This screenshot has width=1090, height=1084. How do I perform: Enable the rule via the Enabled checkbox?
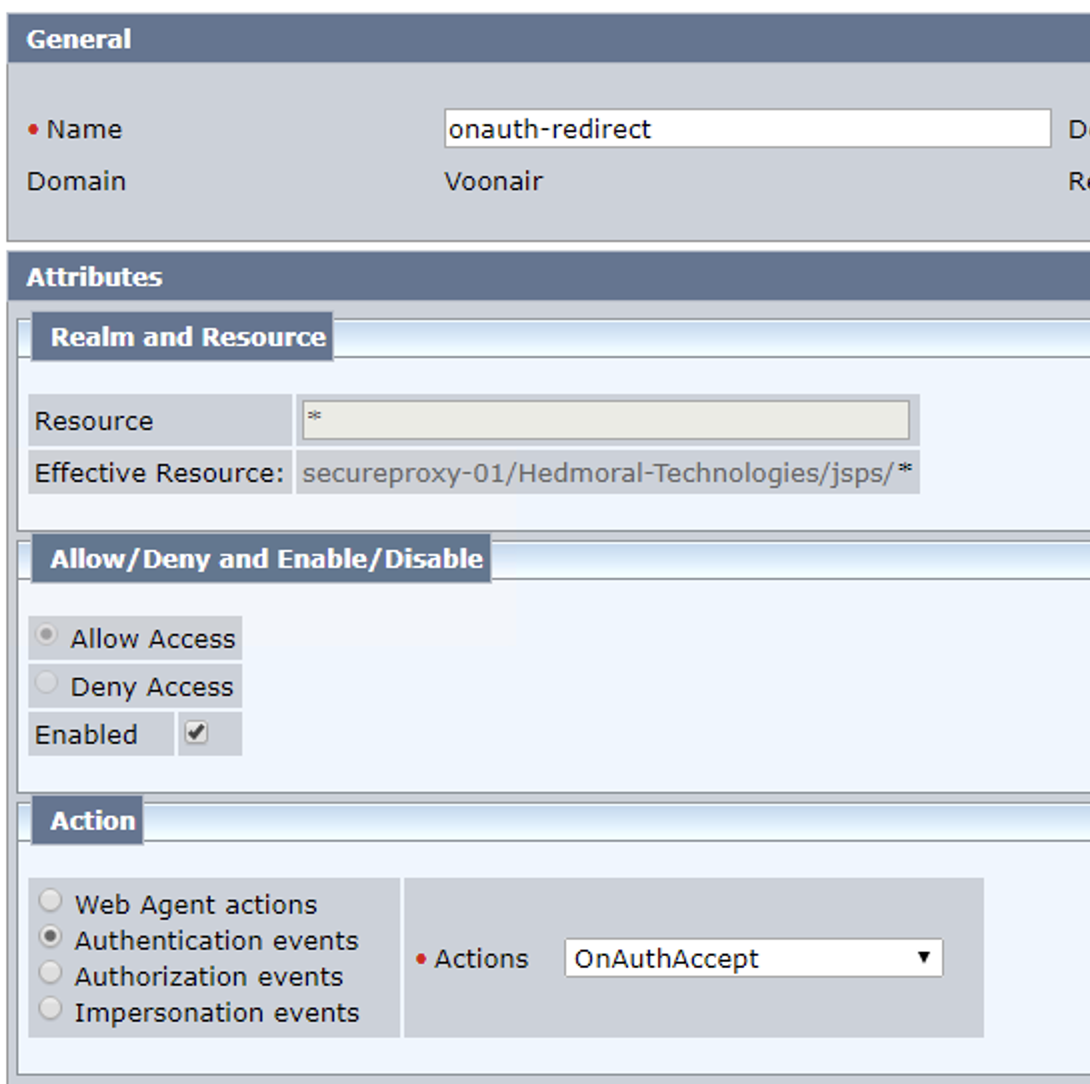coord(196,731)
